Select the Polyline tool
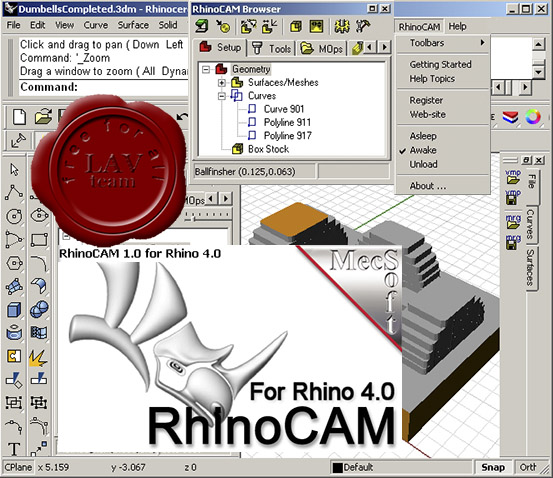 pyautogui.click(x=14, y=193)
